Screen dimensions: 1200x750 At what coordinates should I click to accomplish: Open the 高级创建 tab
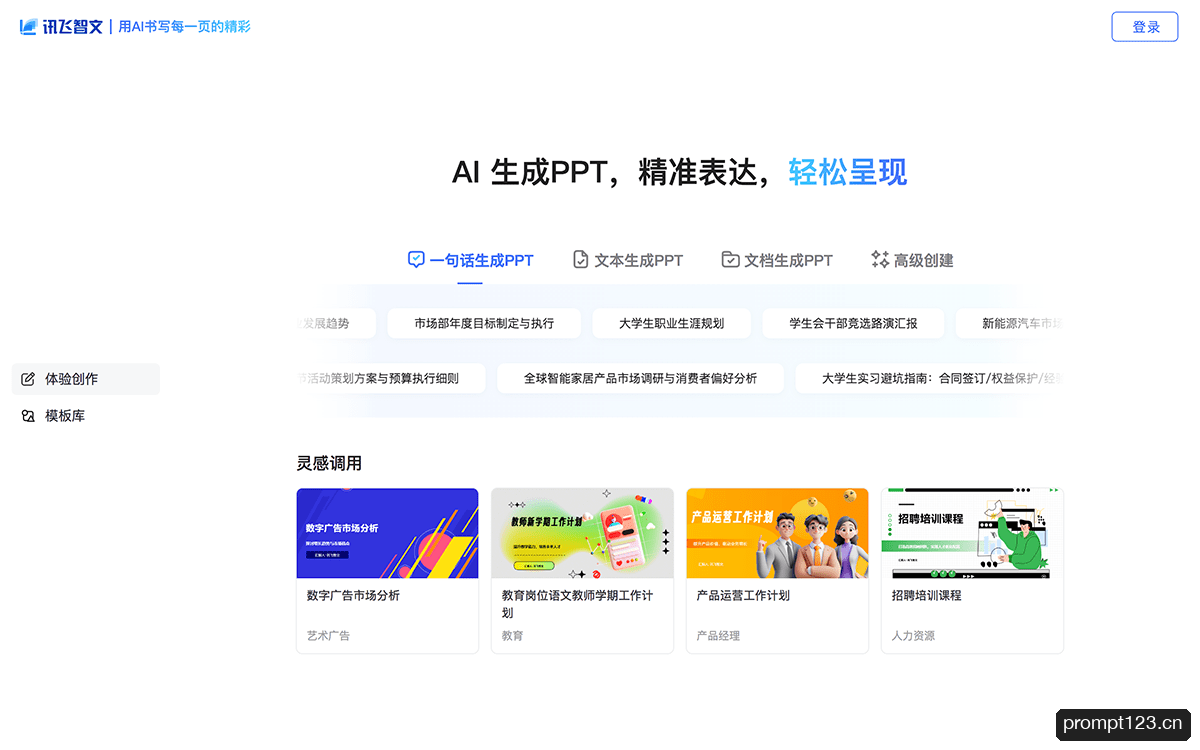tap(912, 260)
